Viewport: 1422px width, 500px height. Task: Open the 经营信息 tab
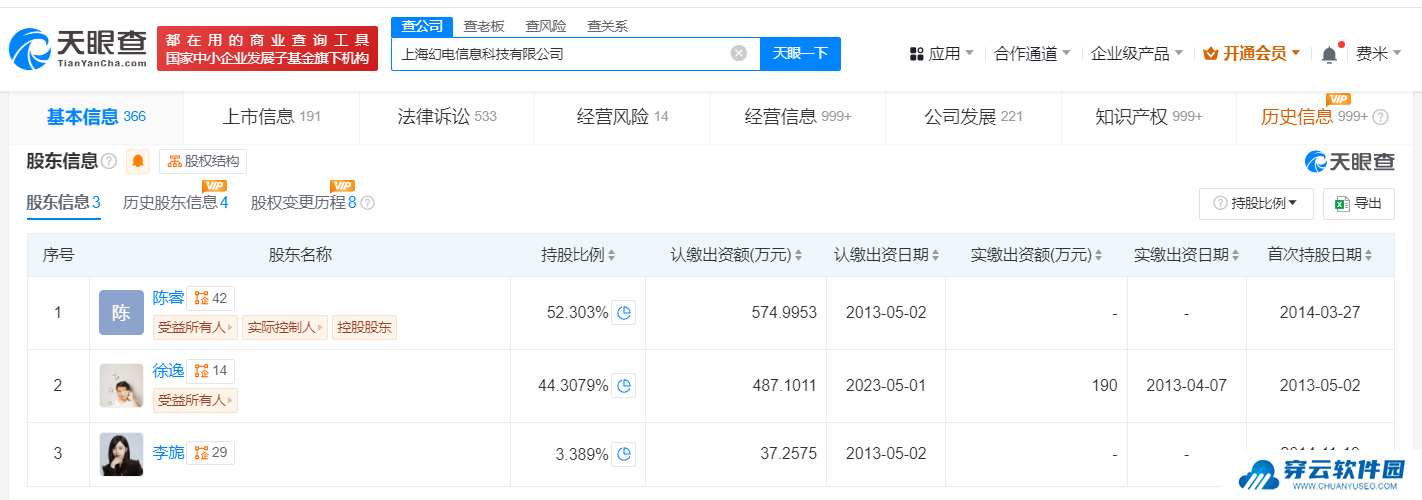click(x=797, y=117)
